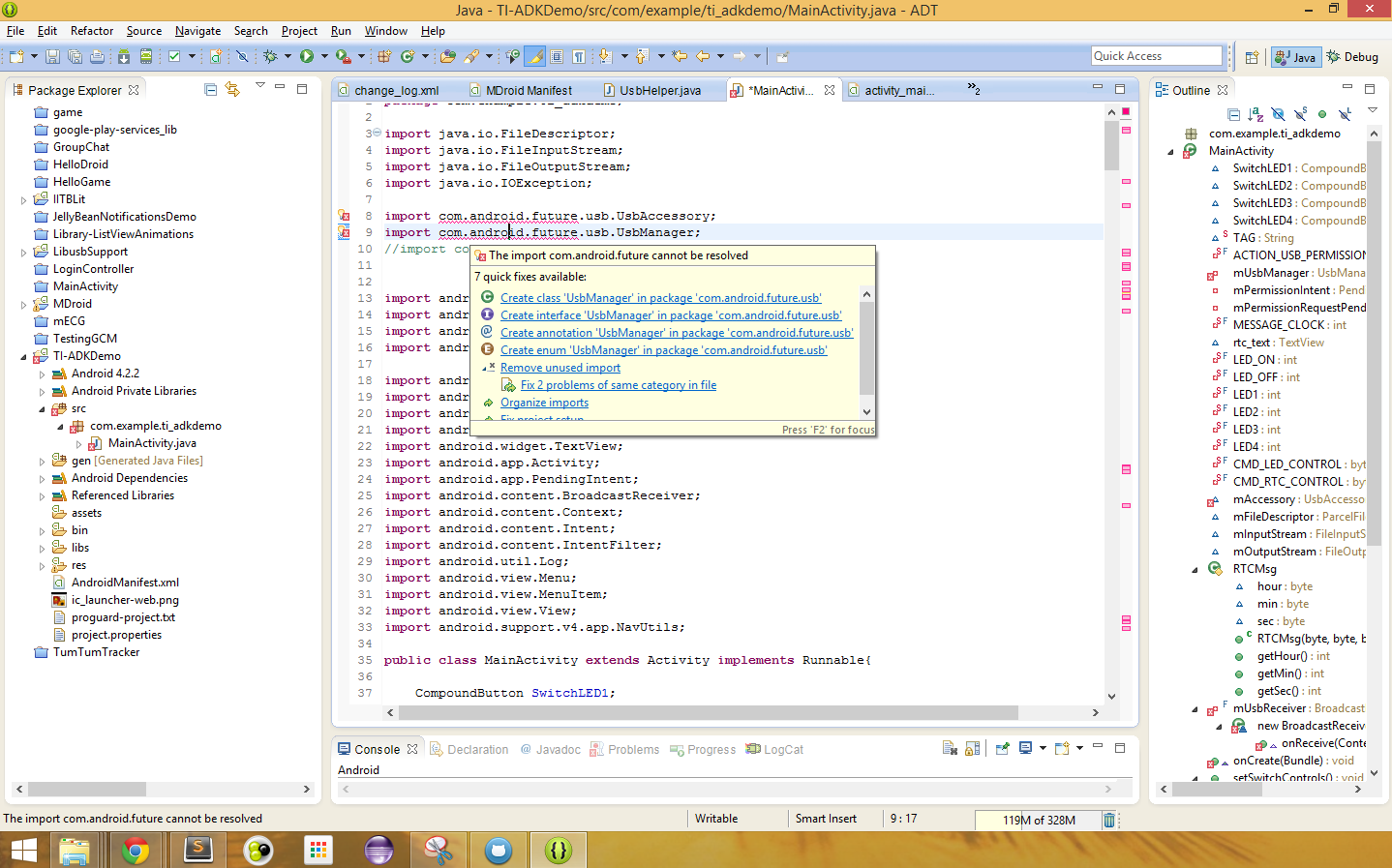Screen dimensions: 1392x868
Task: Collapse the src folder node
Action: 43,409
